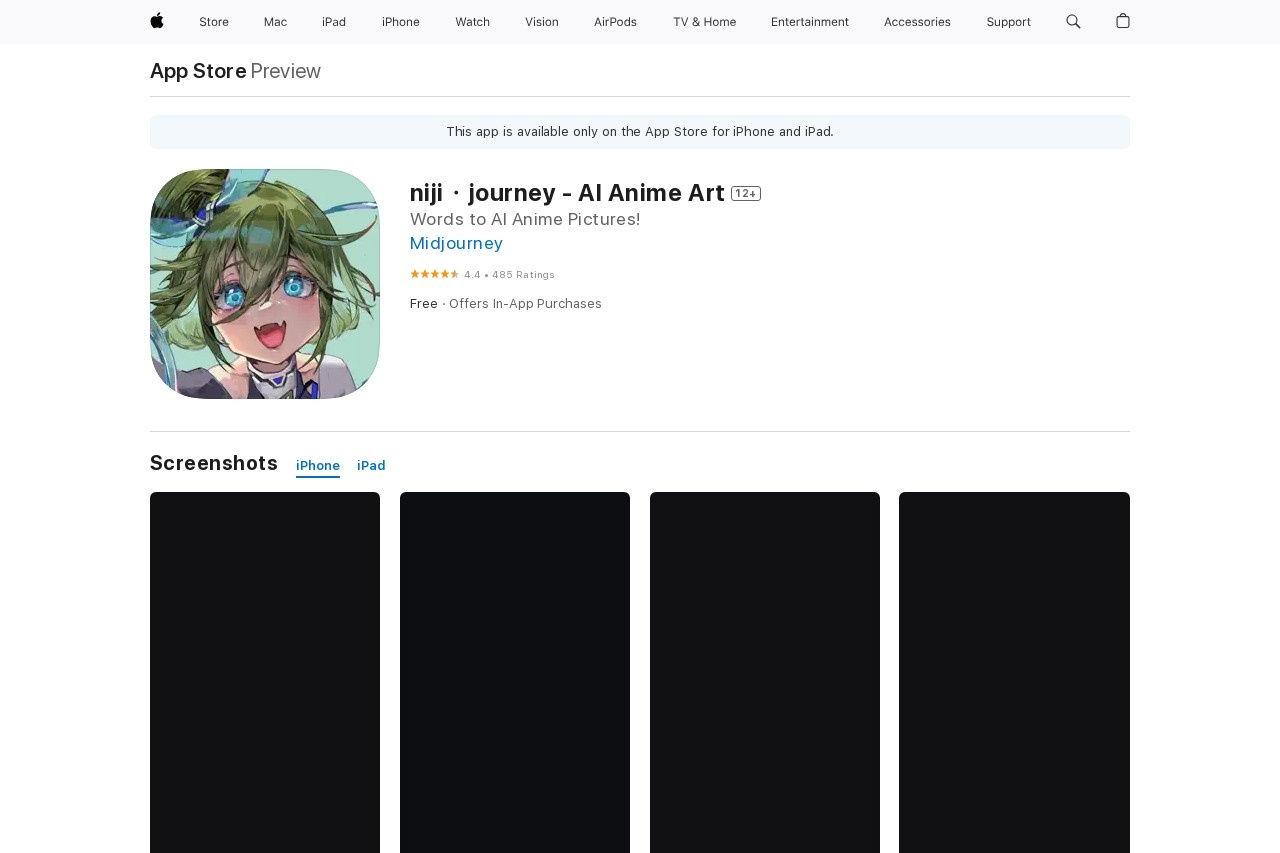Switch to the iPad screenshots tab
This screenshot has height=853, width=1280.
click(x=371, y=466)
